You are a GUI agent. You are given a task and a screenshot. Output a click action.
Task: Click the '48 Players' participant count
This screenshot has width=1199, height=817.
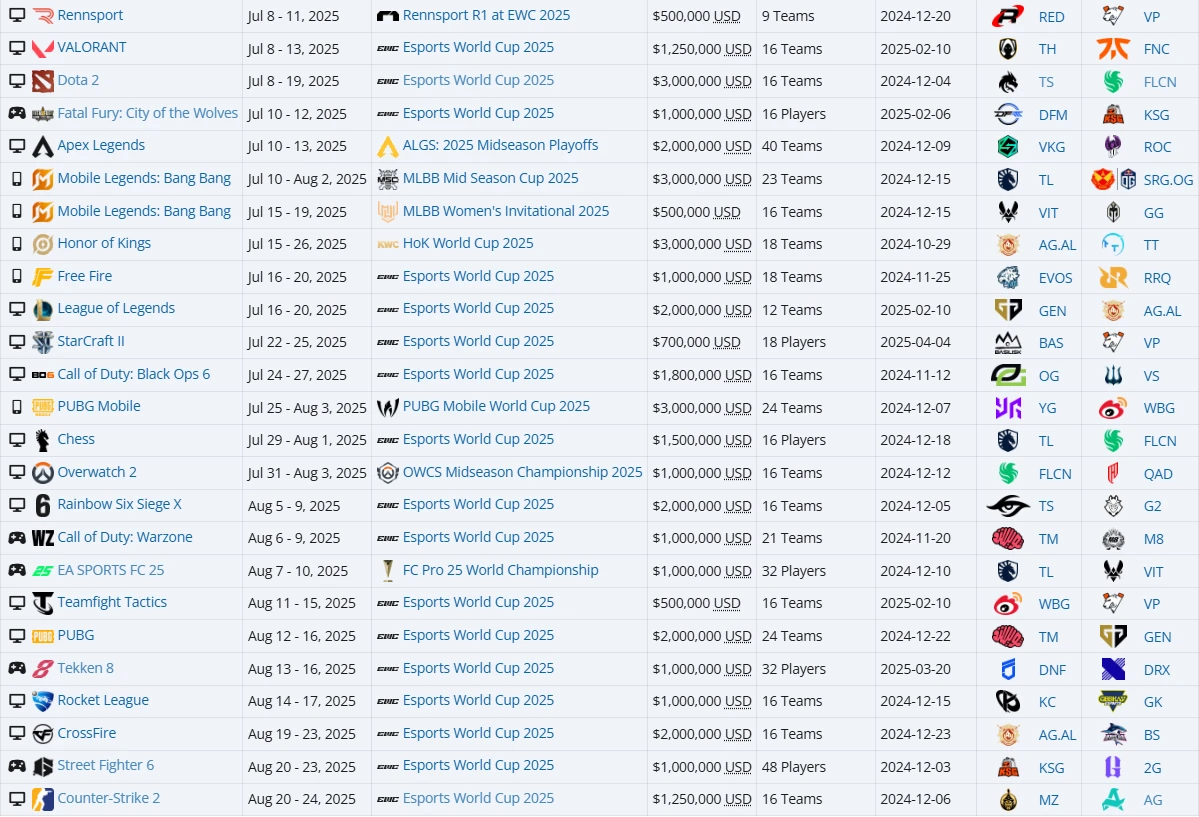pyautogui.click(x=794, y=767)
